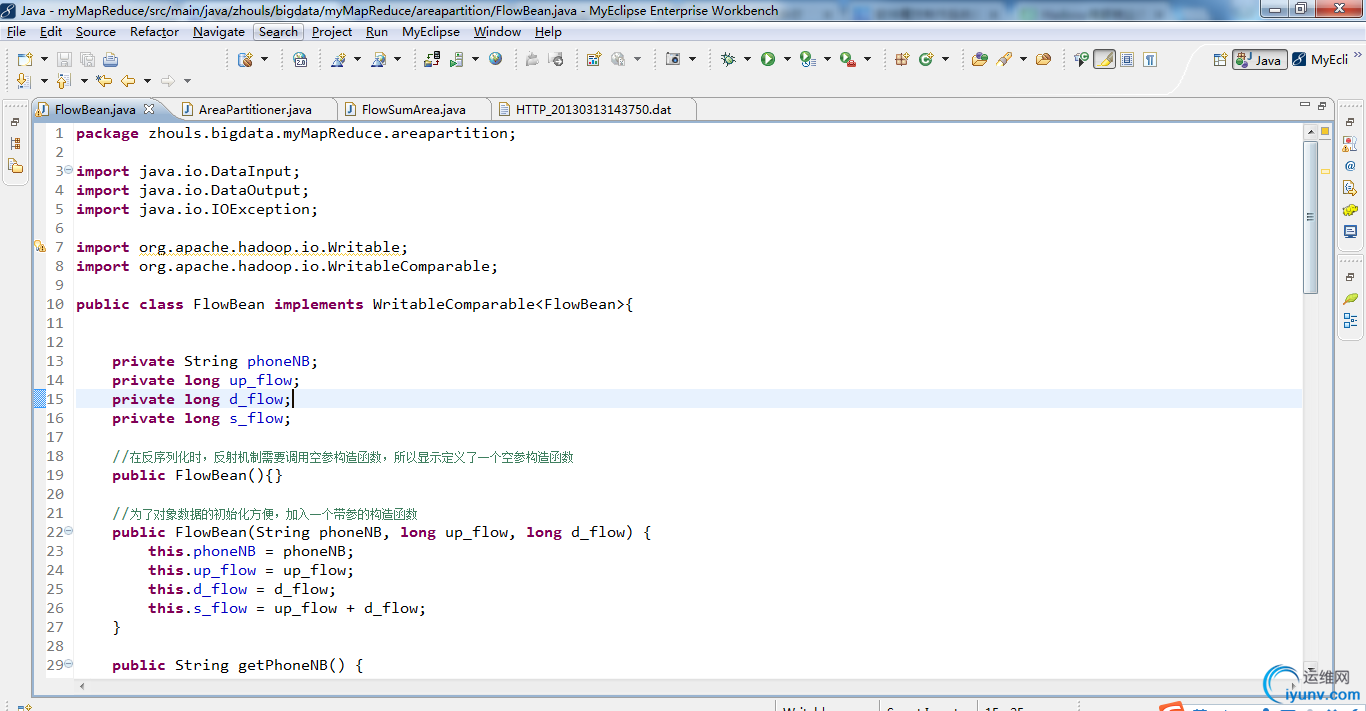The width and height of the screenshot is (1366, 711).
Task: Toggle Mark Occurrences highlighter button
Action: (x=1104, y=60)
